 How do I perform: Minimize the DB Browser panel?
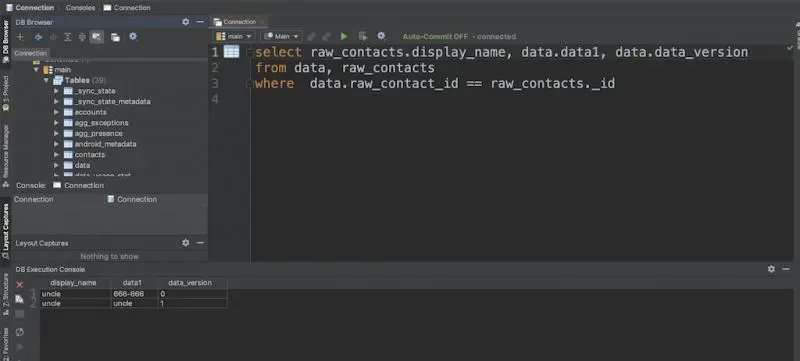pyautogui.click(x=200, y=22)
